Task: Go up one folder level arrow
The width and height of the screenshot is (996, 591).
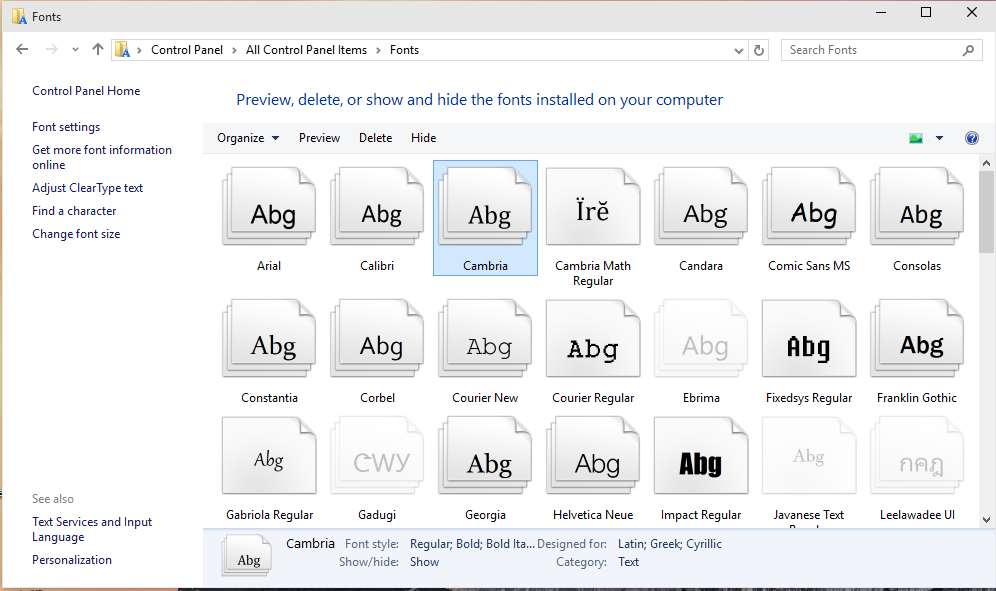Action: click(97, 50)
